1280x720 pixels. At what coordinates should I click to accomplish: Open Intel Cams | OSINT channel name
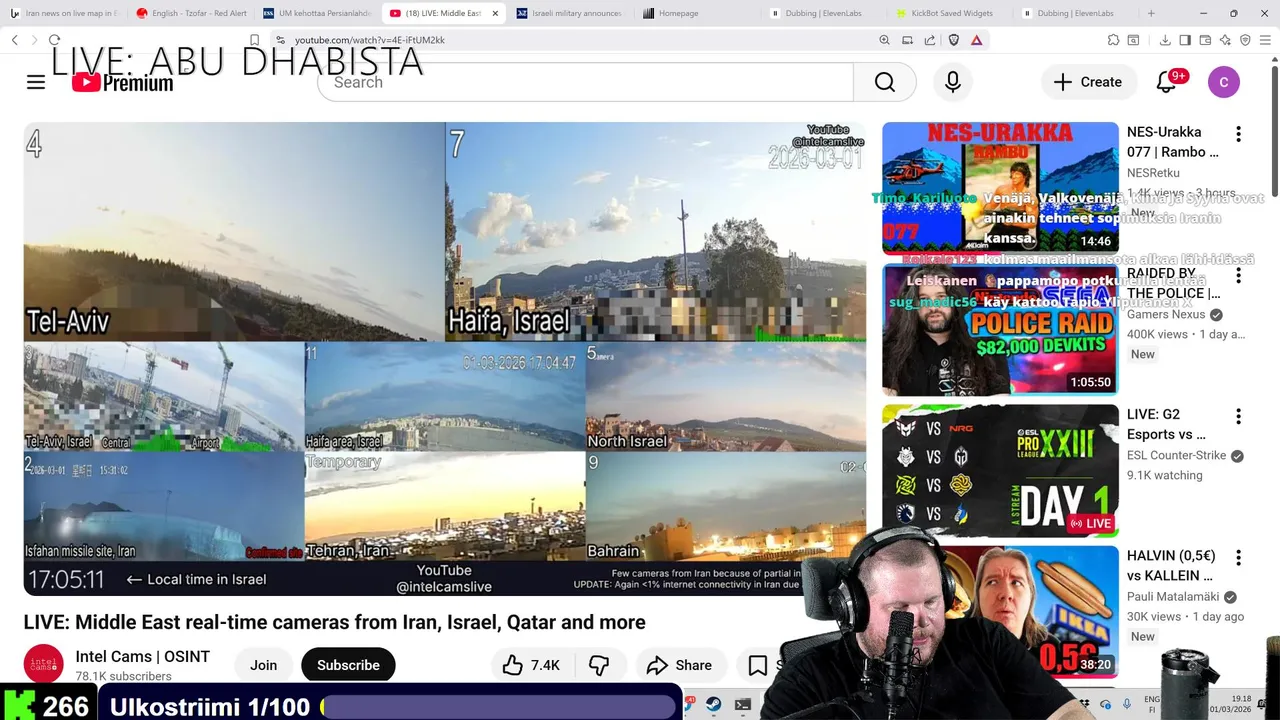[143, 657]
